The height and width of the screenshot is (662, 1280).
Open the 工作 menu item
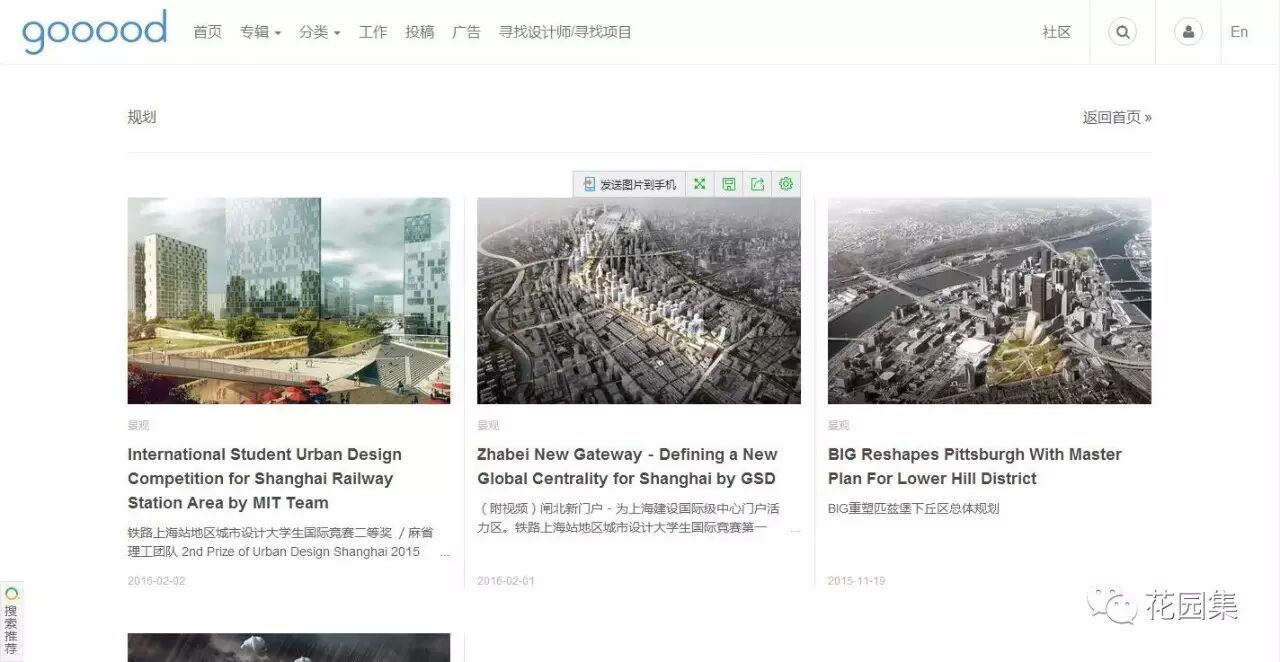pyautogui.click(x=373, y=32)
